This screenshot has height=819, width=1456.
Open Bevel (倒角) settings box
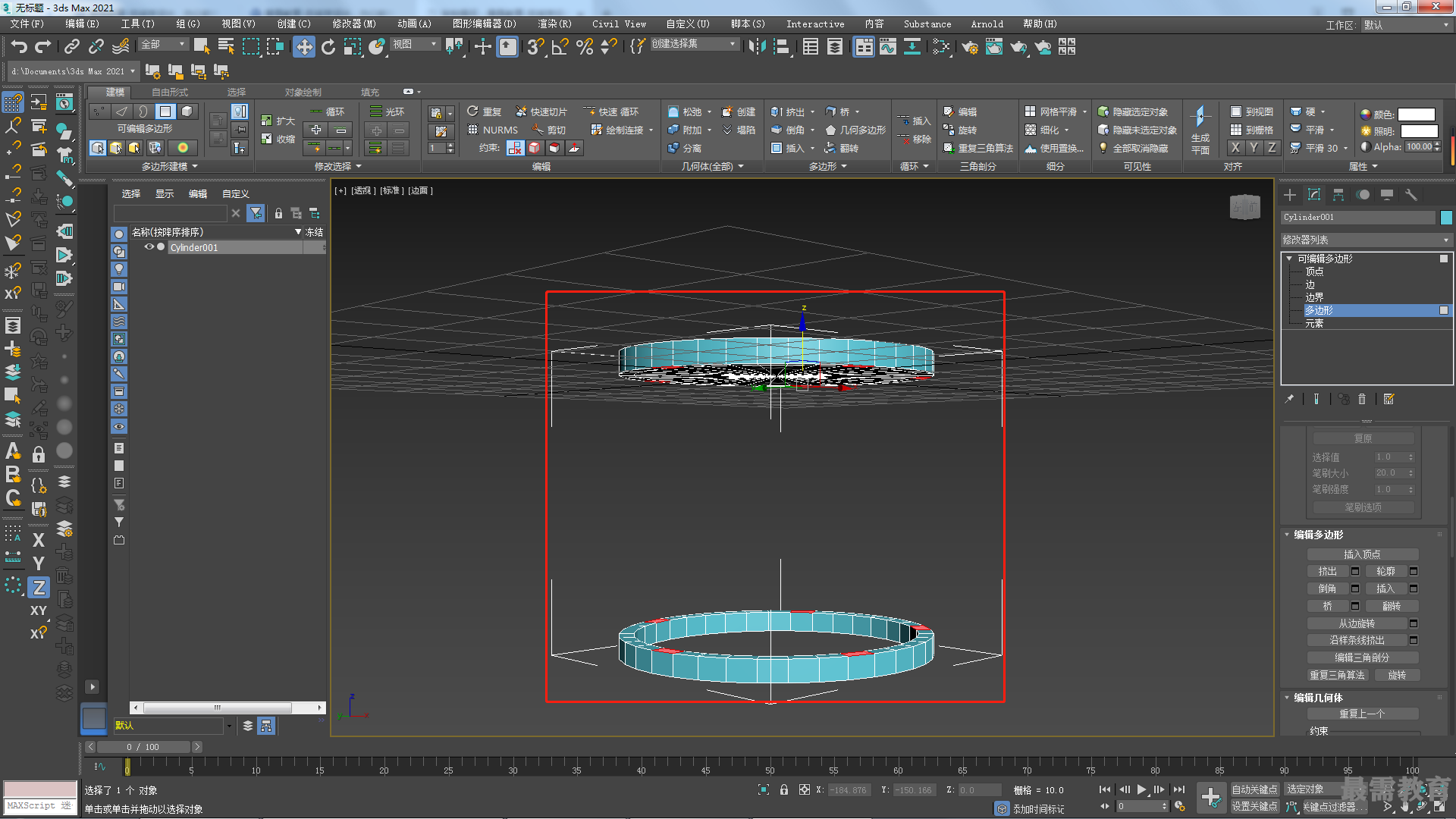[1355, 588]
